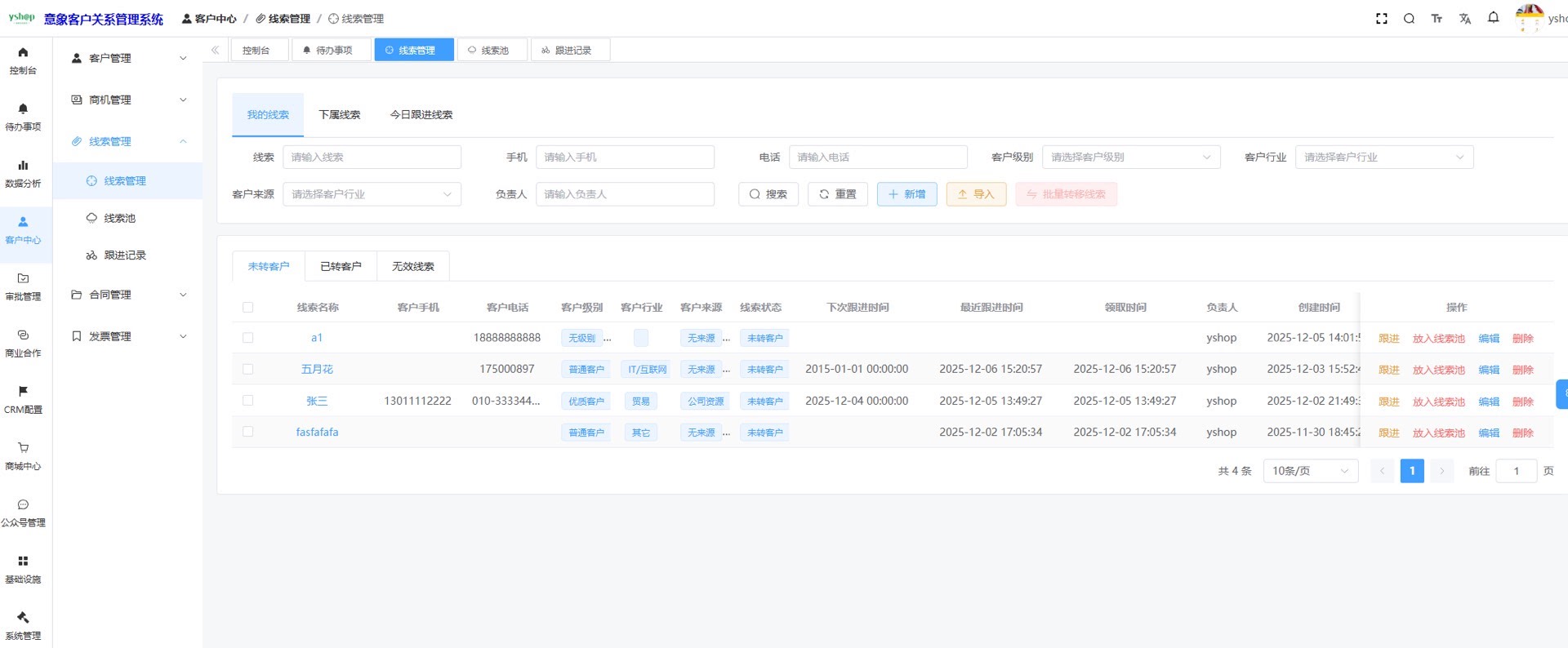The width and height of the screenshot is (1568, 648).
Task: Open CRM配置 in the sidebar
Action: click(x=23, y=399)
